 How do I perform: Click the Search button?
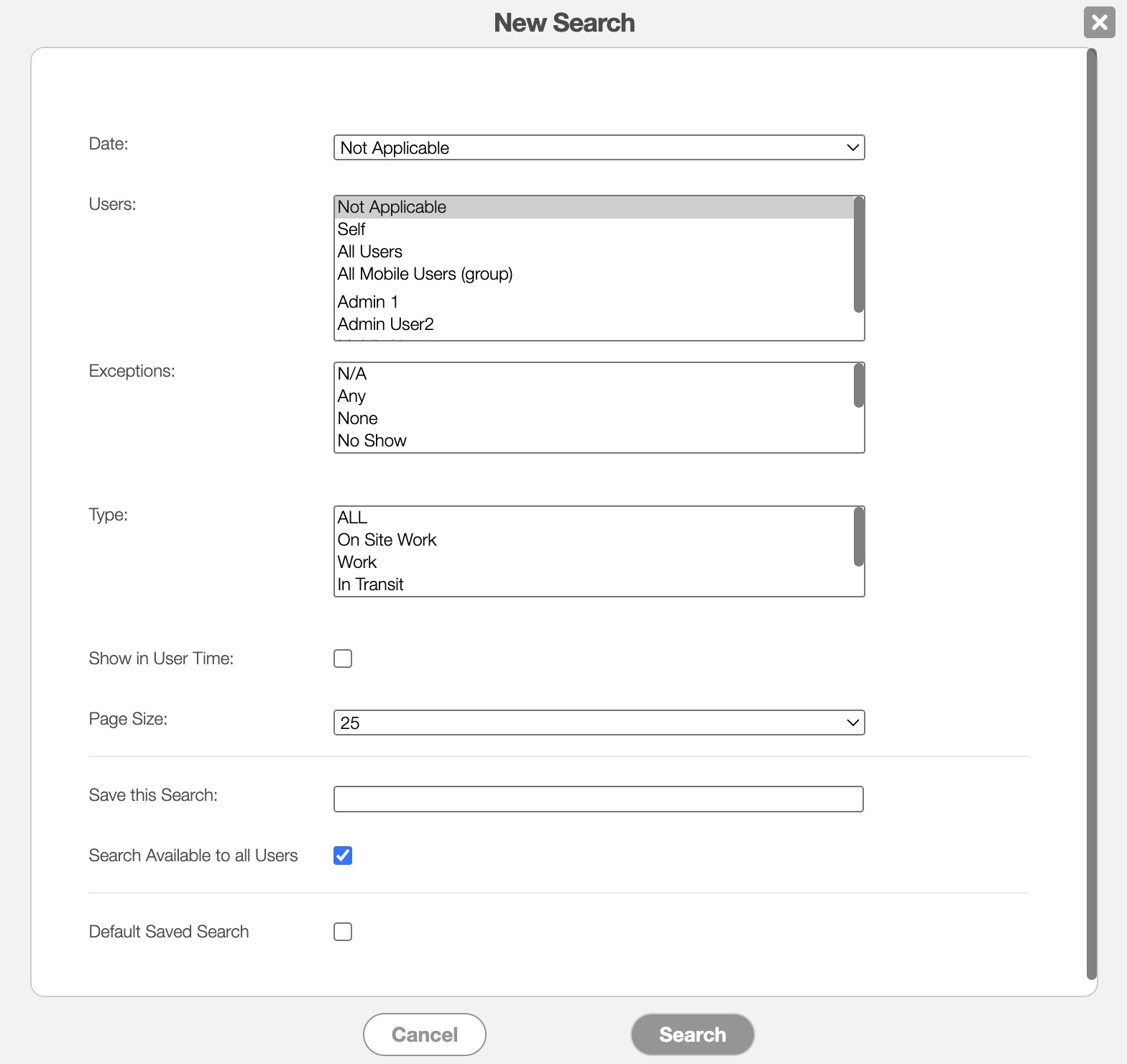coord(692,1035)
